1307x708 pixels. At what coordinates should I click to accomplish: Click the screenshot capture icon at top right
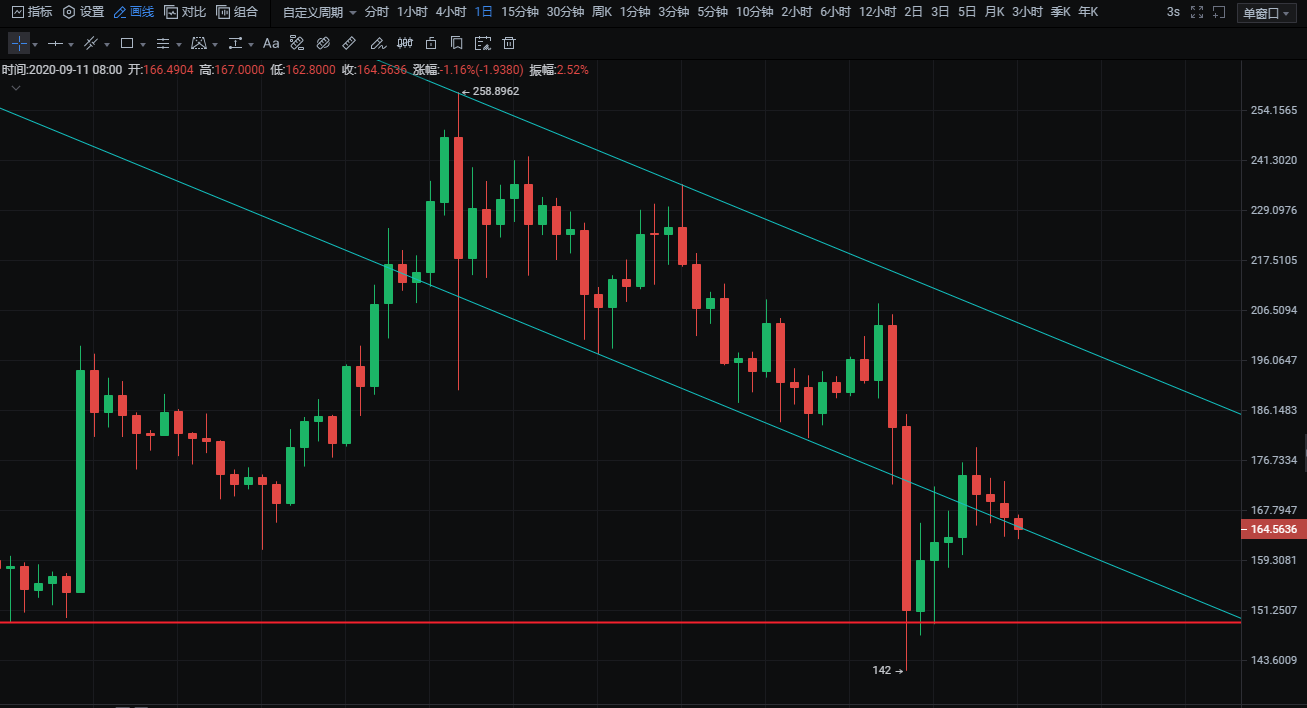click(x=1217, y=13)
